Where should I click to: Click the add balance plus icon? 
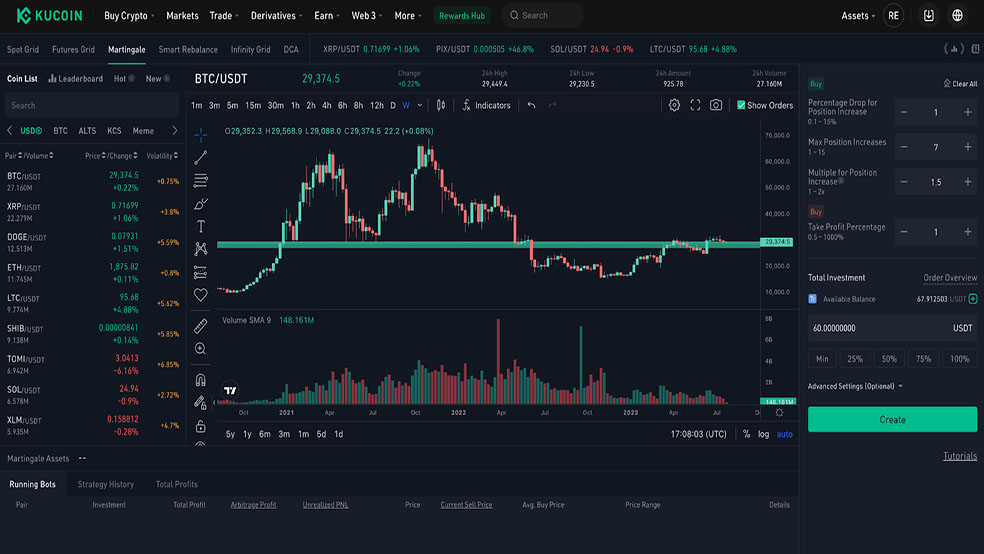click(973, 299)
